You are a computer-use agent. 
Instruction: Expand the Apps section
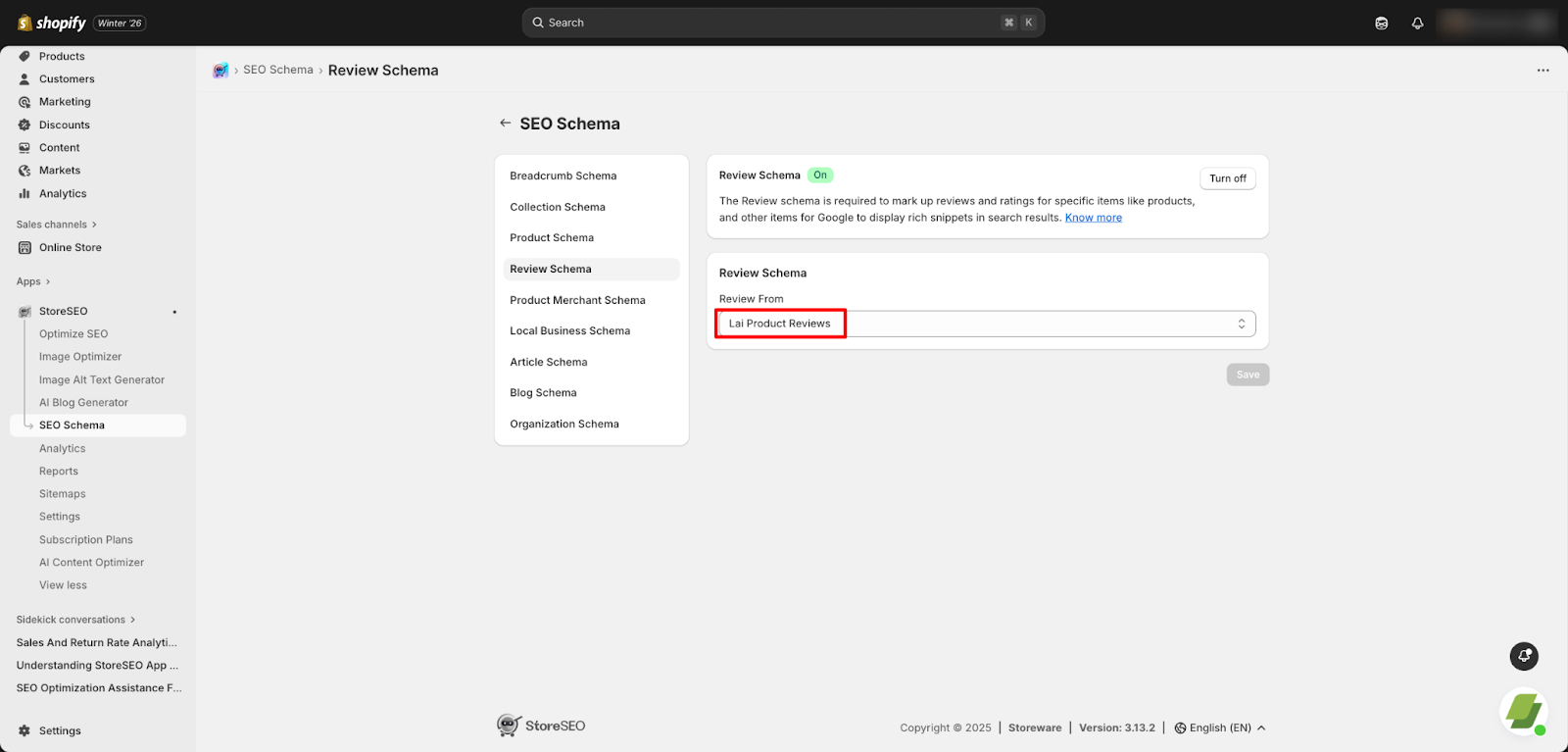(33, 281)
